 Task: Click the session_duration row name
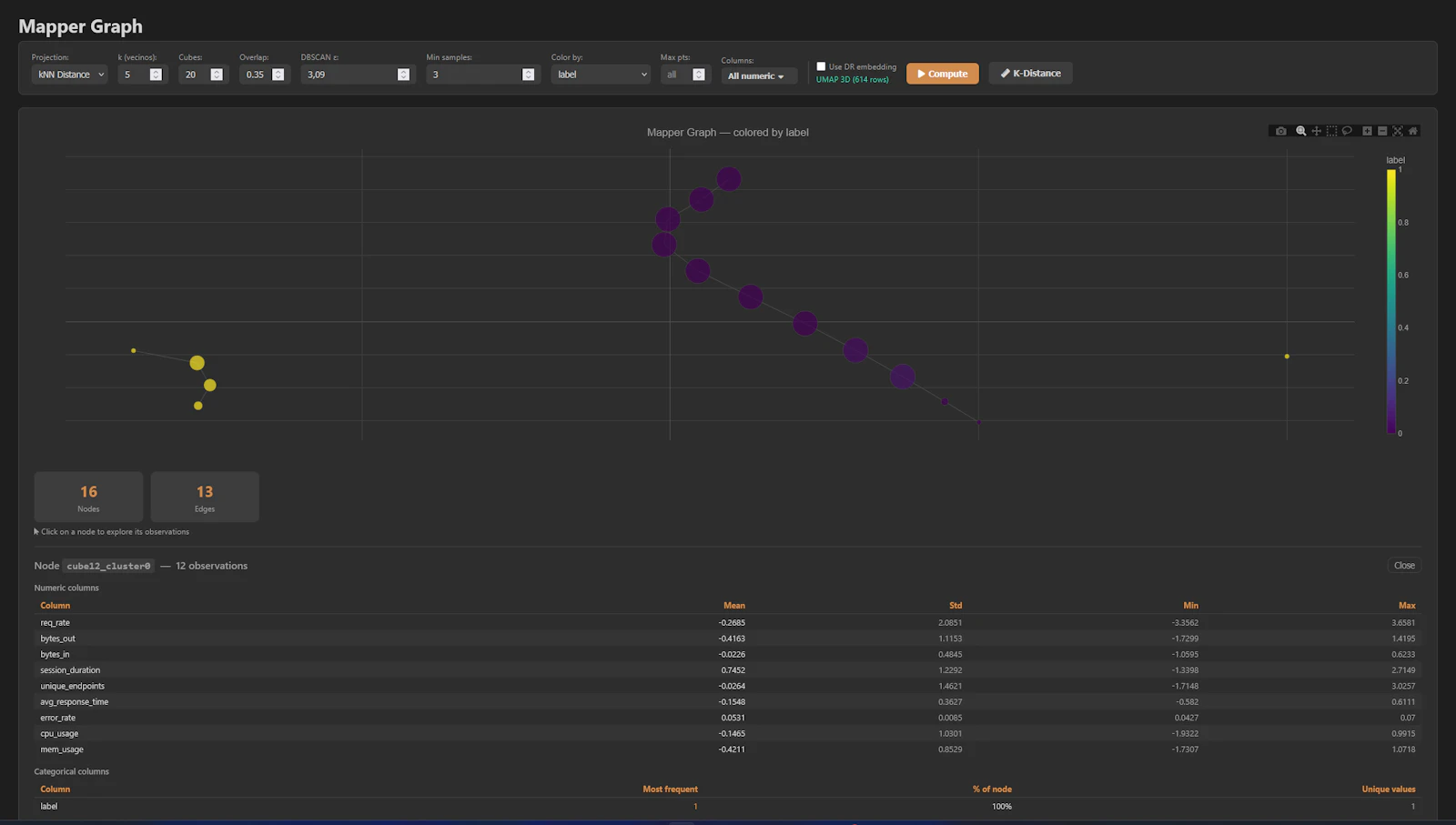(70, 670)
